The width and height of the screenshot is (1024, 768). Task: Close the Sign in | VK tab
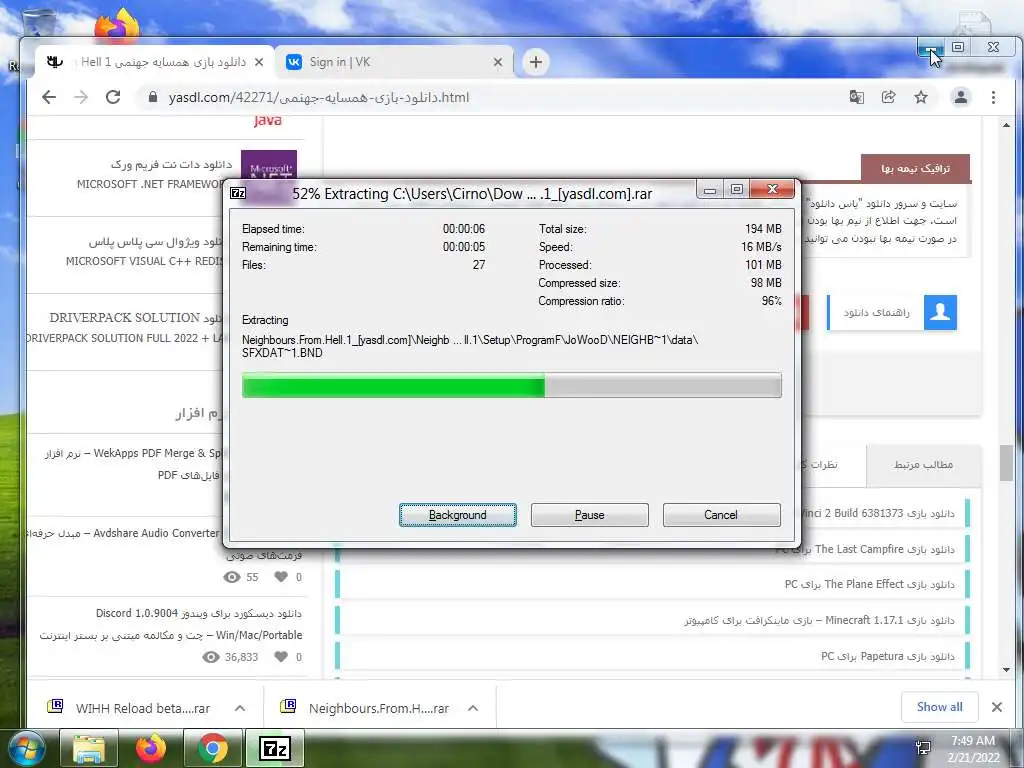498,62
